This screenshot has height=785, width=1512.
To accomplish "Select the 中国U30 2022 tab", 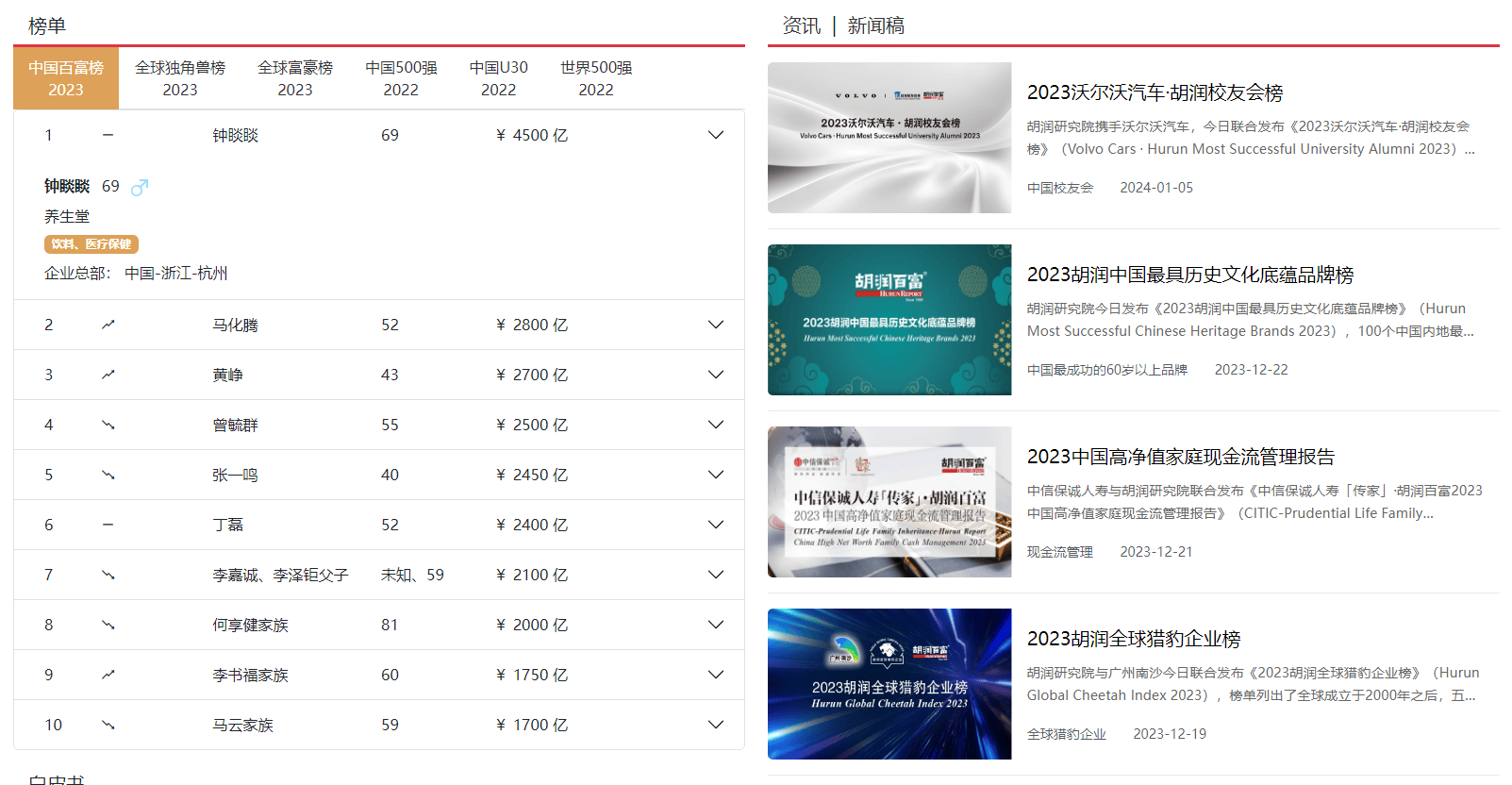I will 498,78.
